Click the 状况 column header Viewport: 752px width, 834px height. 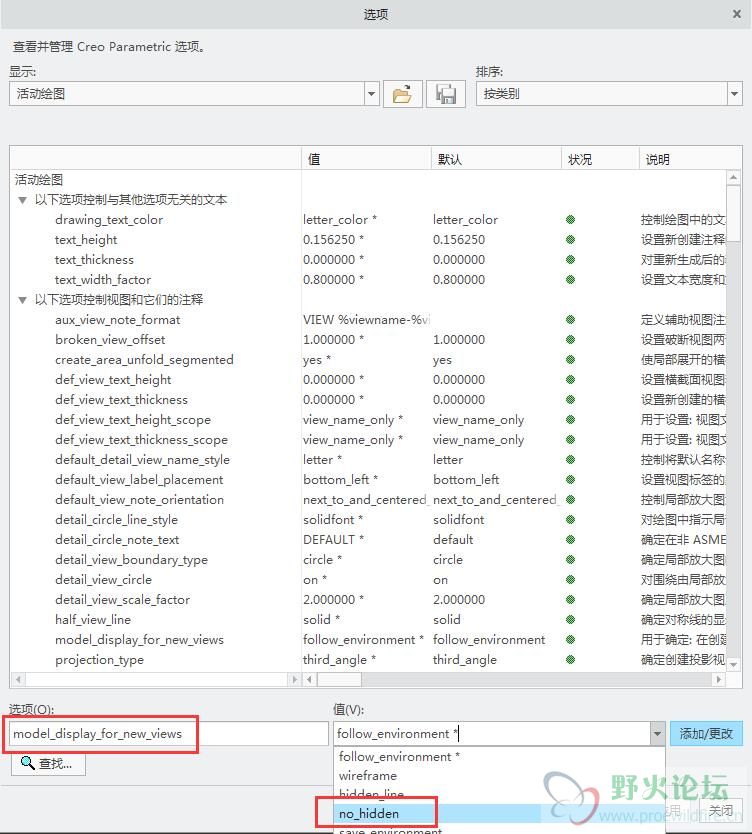tap(599, 159)
